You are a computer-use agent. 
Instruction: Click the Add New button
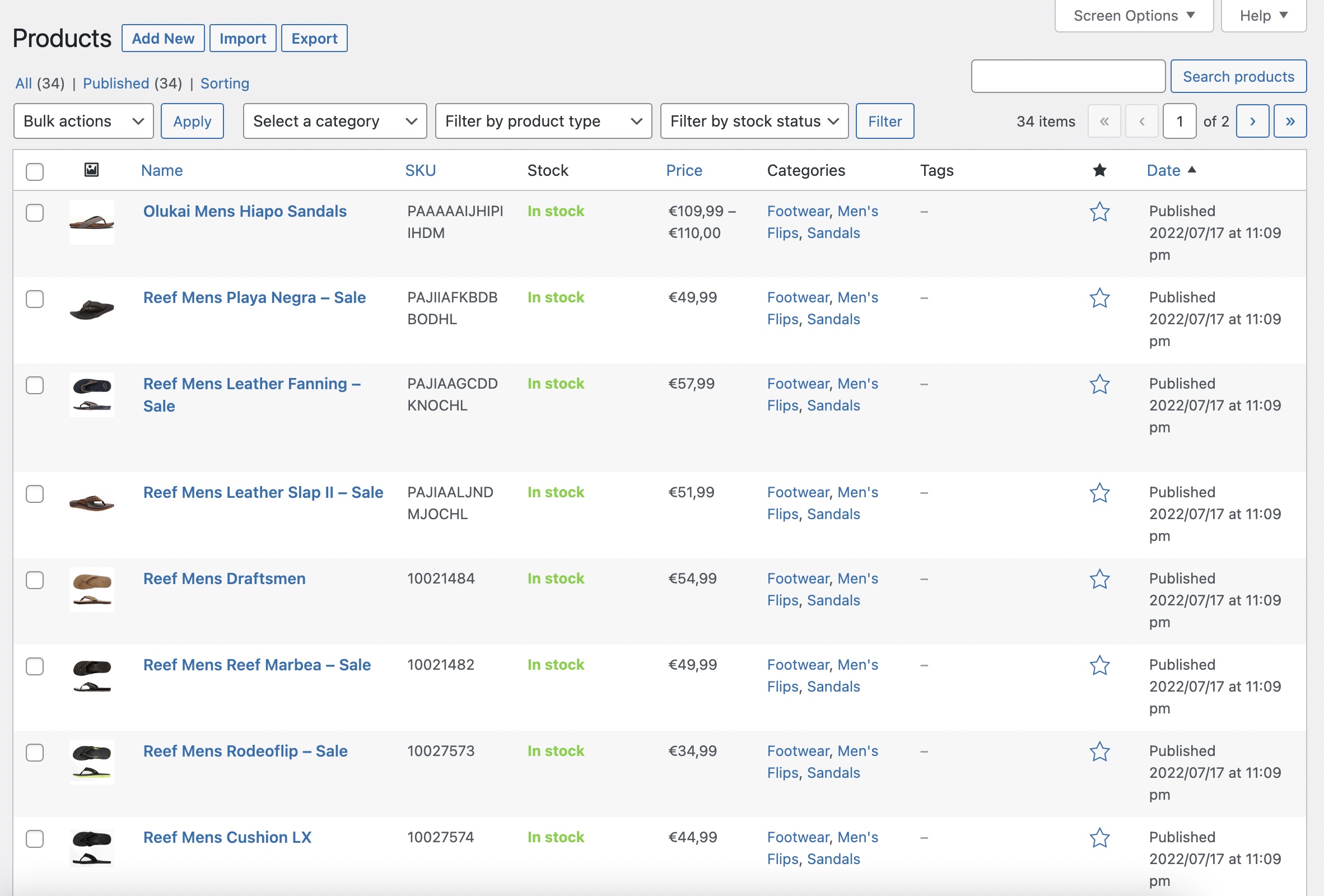click(x=163, y=39)
